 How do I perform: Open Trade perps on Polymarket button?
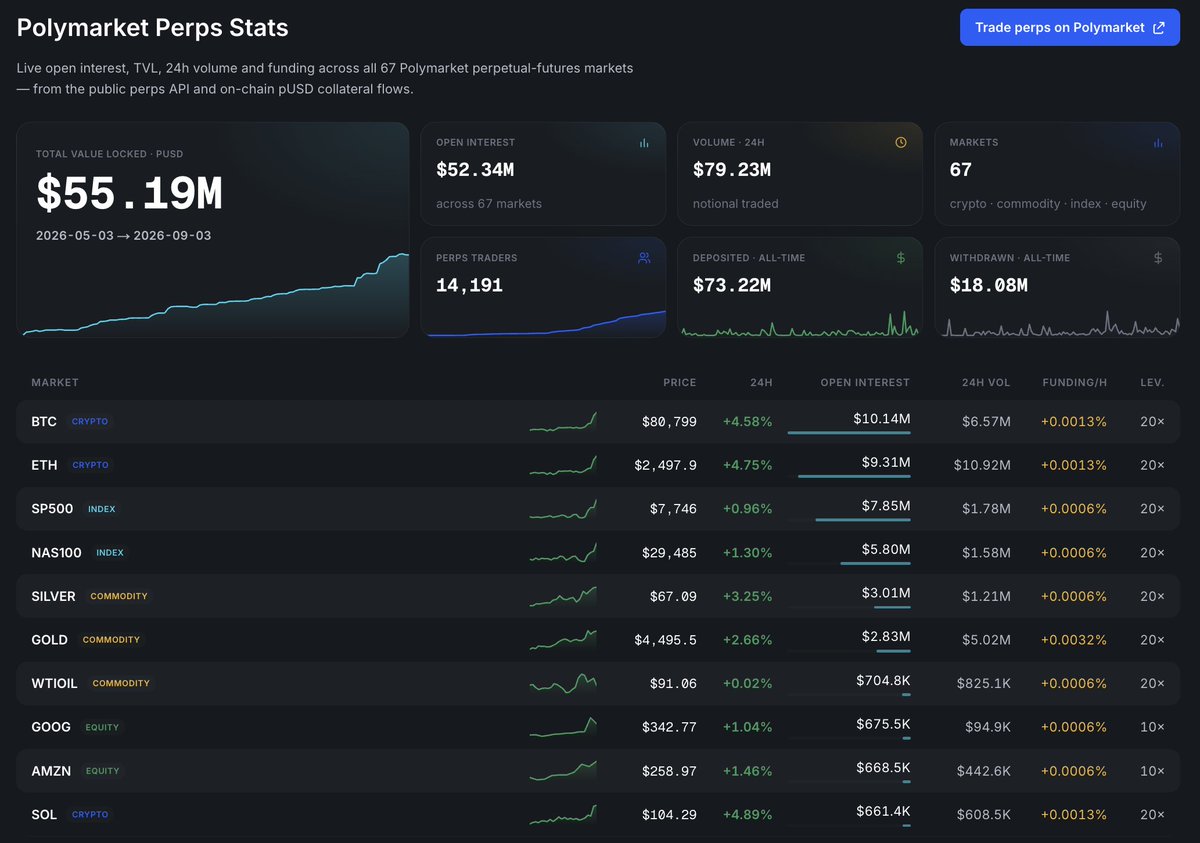point(1069,28)
